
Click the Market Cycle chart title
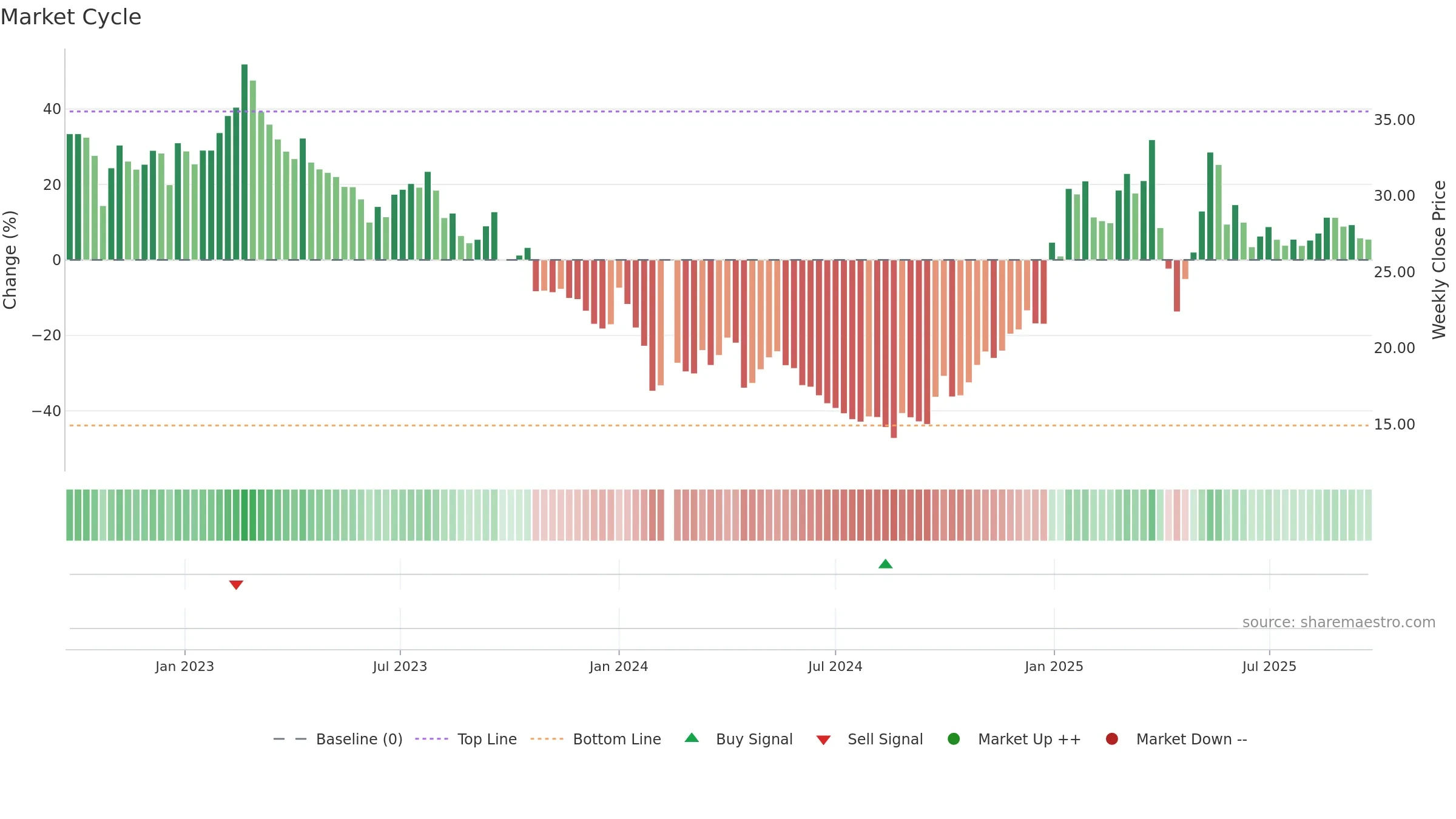pos(71,17)
